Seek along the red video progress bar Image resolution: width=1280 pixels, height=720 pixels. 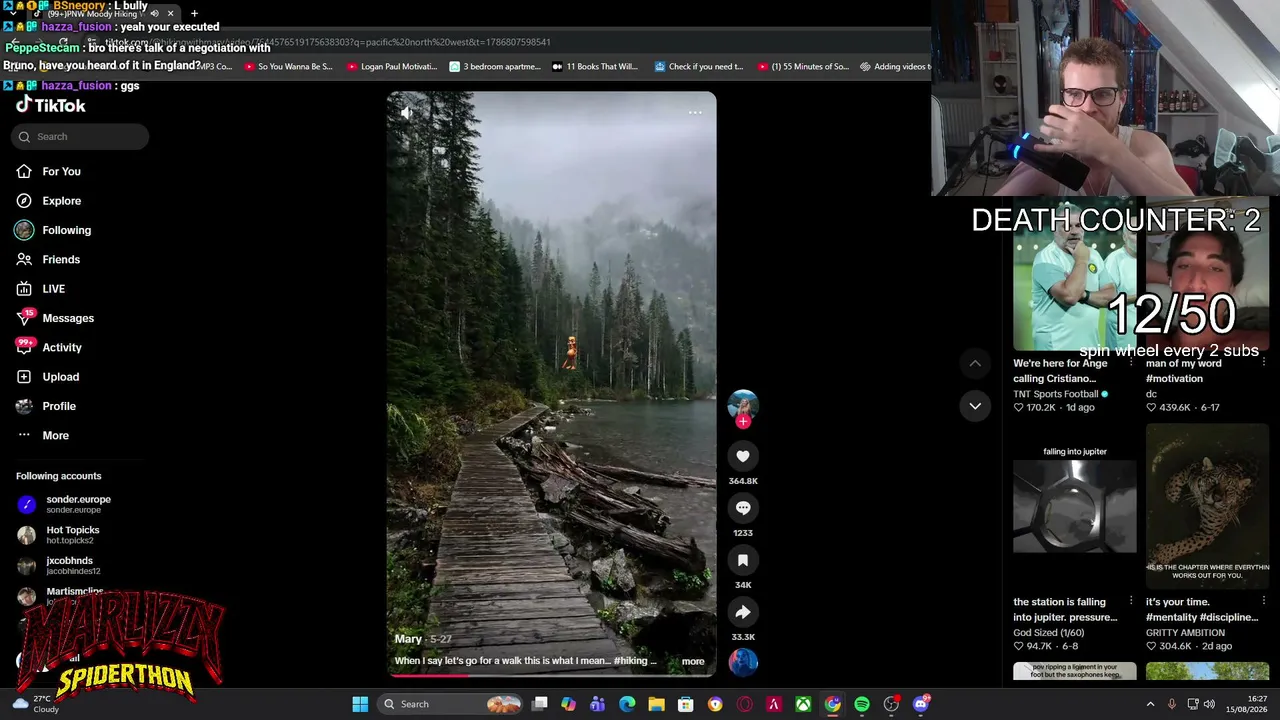pos(551,675)
